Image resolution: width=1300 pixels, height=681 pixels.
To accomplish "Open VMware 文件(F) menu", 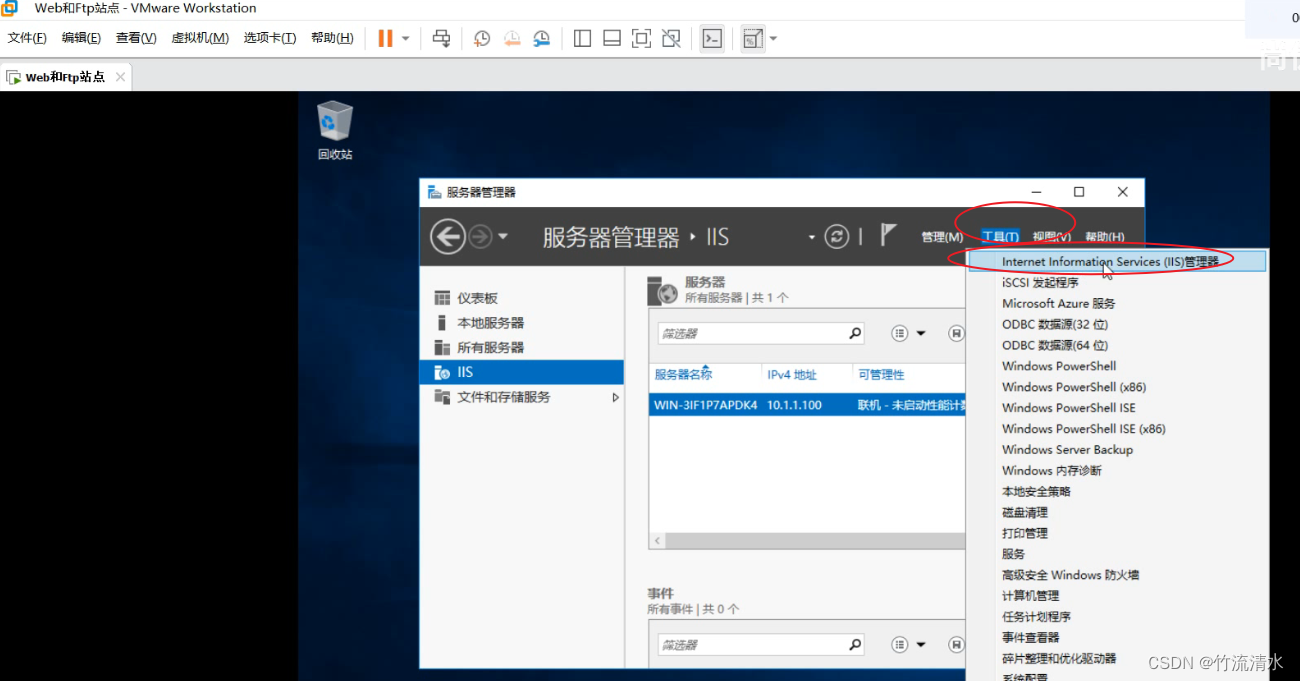I will tap(27, 38).
